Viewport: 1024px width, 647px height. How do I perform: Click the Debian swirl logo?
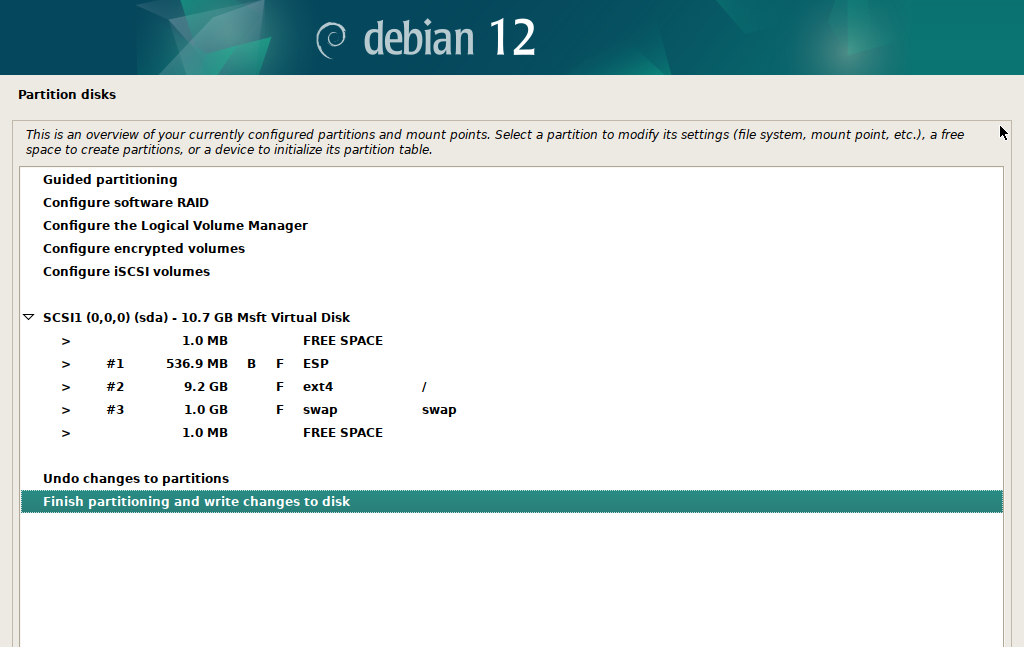pos(331,40)
